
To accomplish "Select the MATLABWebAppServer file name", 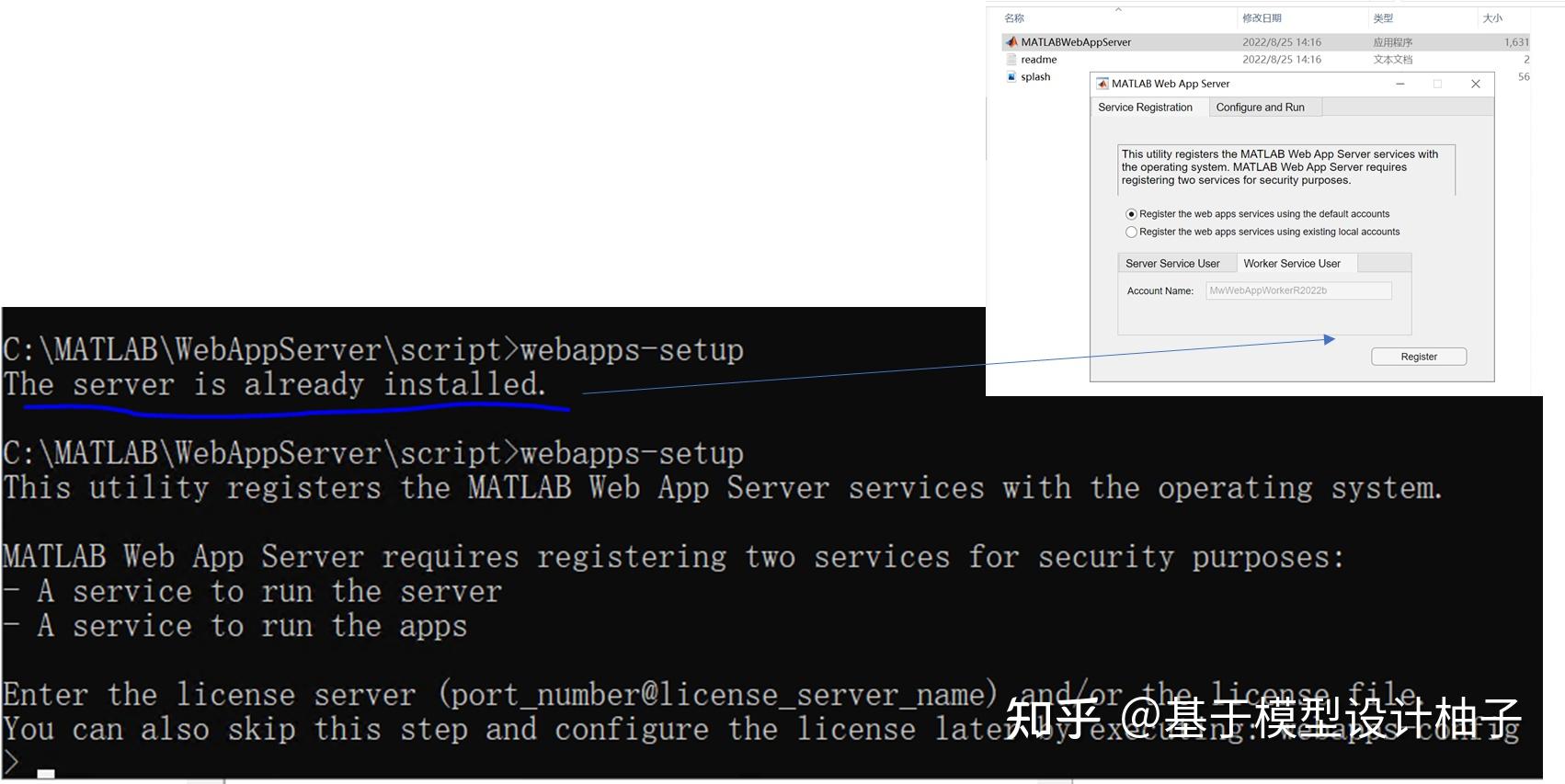I will 1076,42.
